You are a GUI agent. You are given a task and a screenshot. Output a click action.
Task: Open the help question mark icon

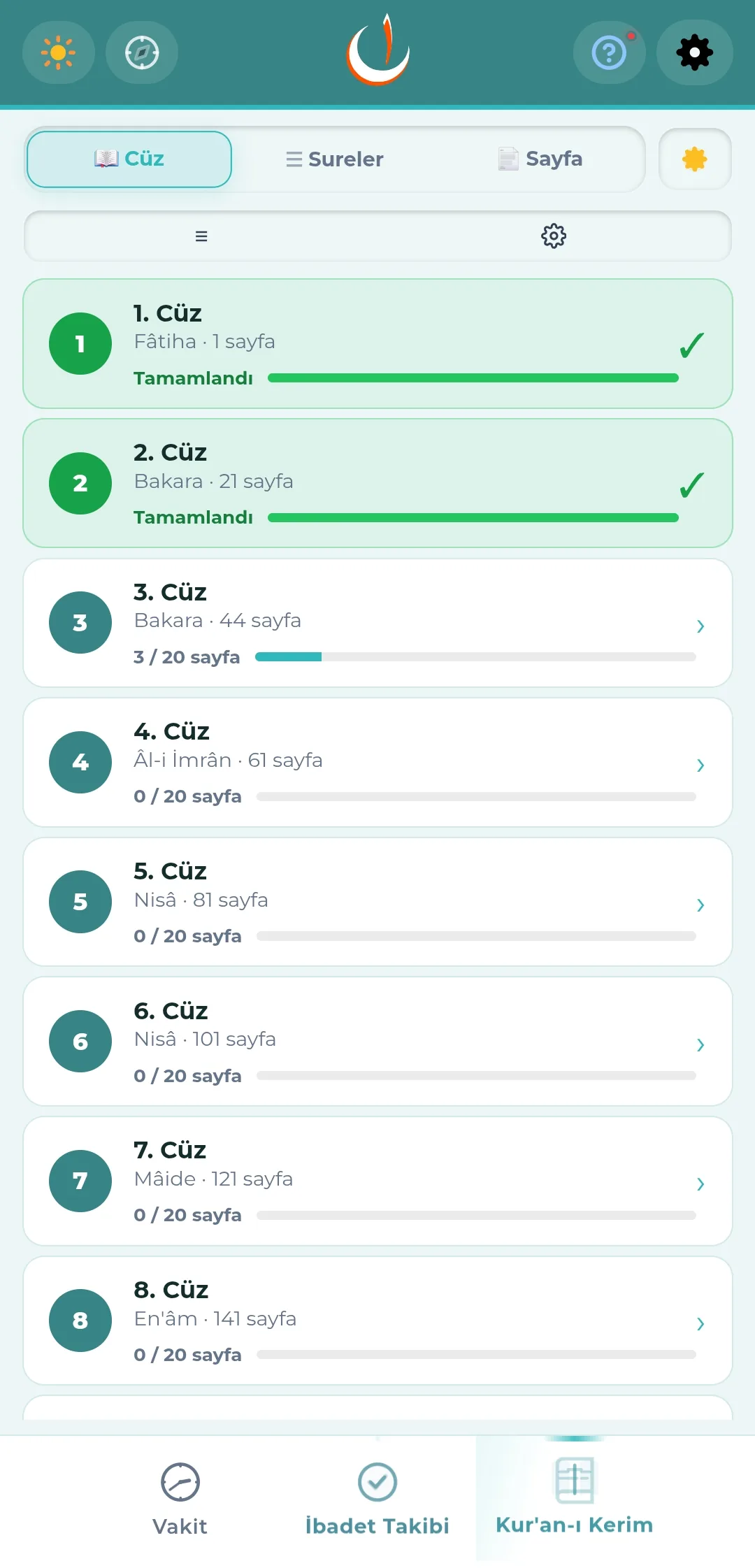pos(609,52)
